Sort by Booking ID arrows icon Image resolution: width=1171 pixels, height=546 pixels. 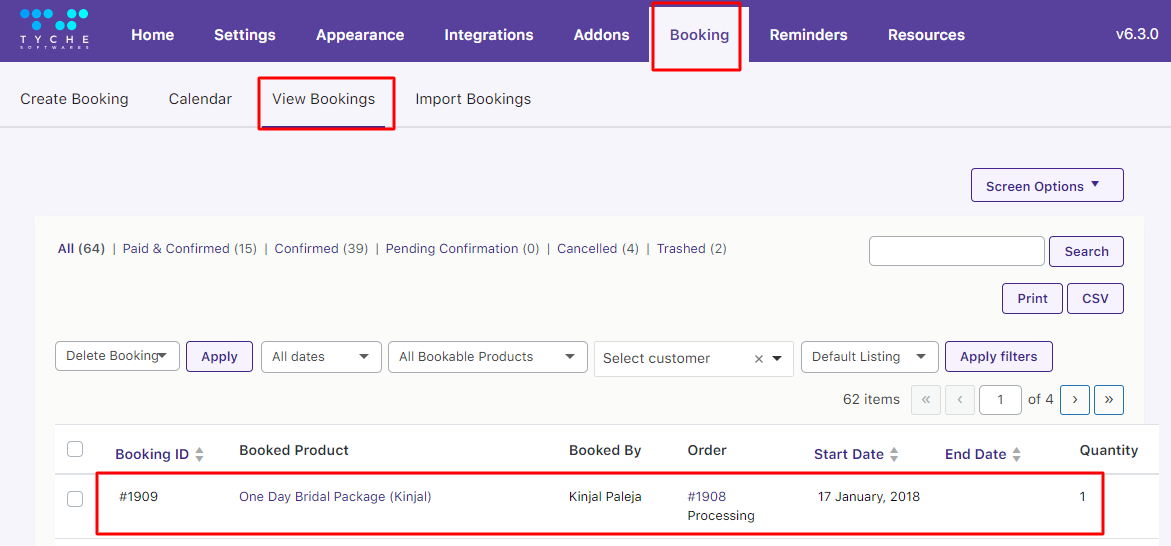199,455
